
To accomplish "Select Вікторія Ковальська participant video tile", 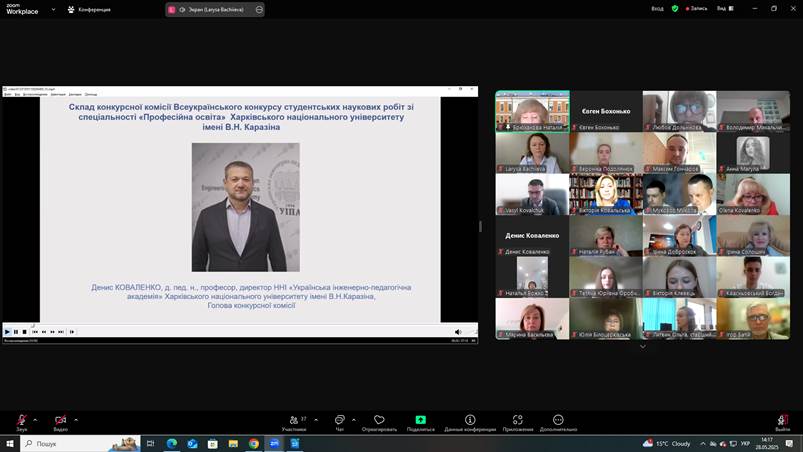I will (606, 194).
